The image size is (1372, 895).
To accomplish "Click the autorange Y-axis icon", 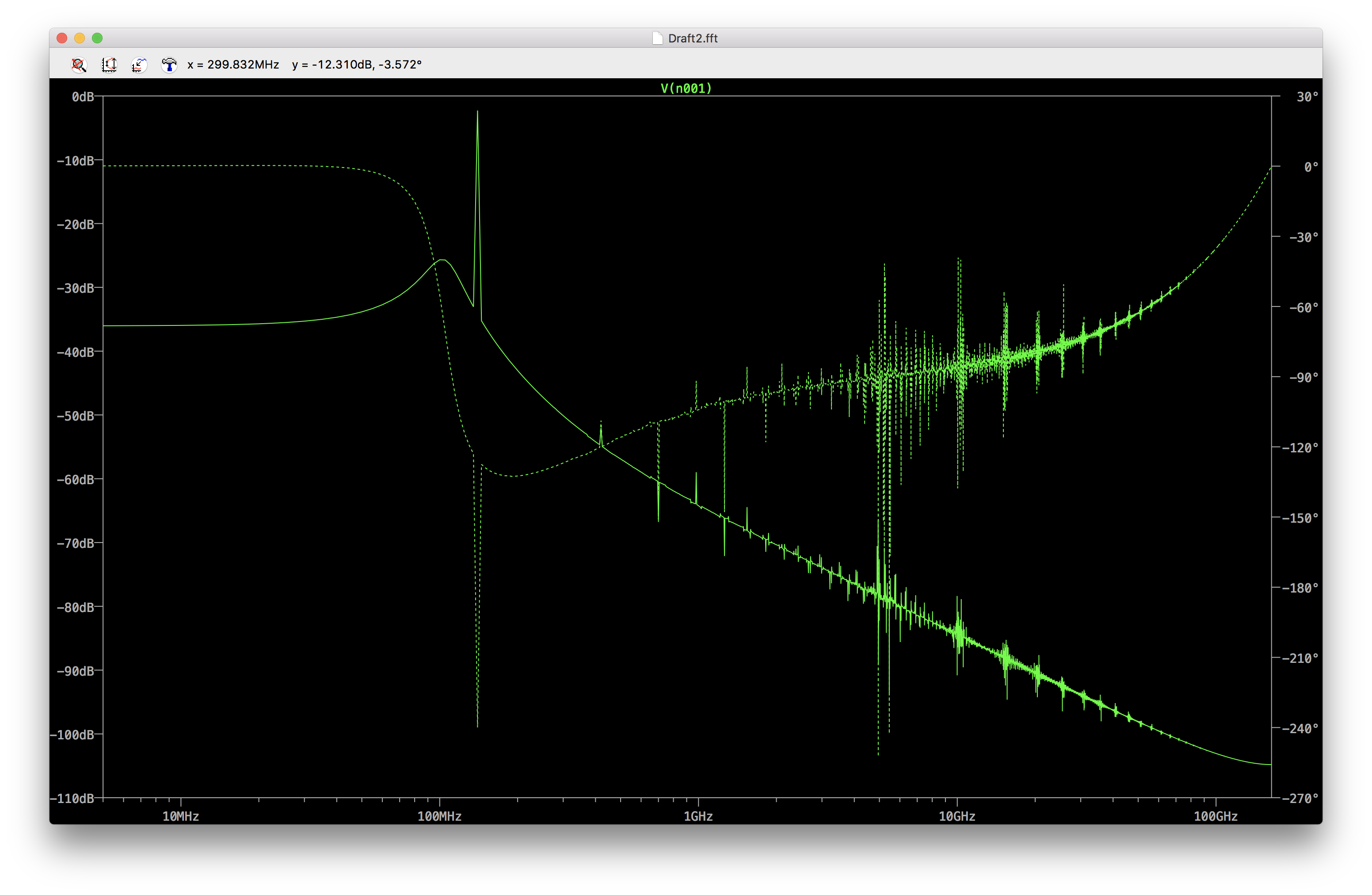I will coord(109,65).
